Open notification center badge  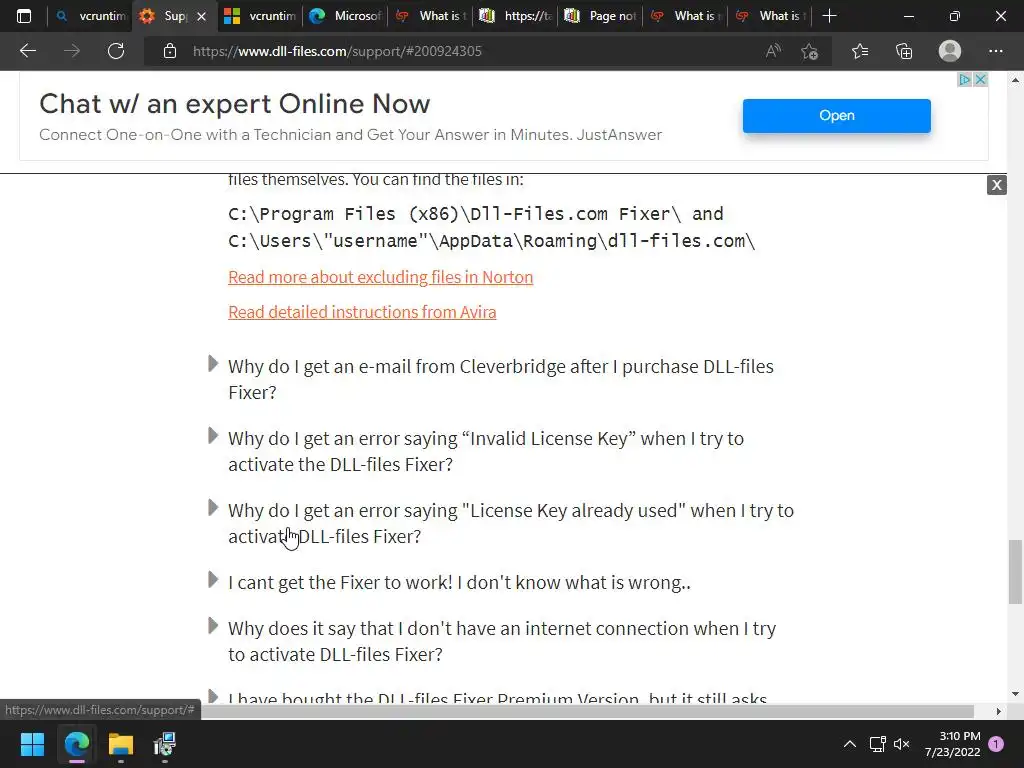pyautogui.click(x=996, y=744)
